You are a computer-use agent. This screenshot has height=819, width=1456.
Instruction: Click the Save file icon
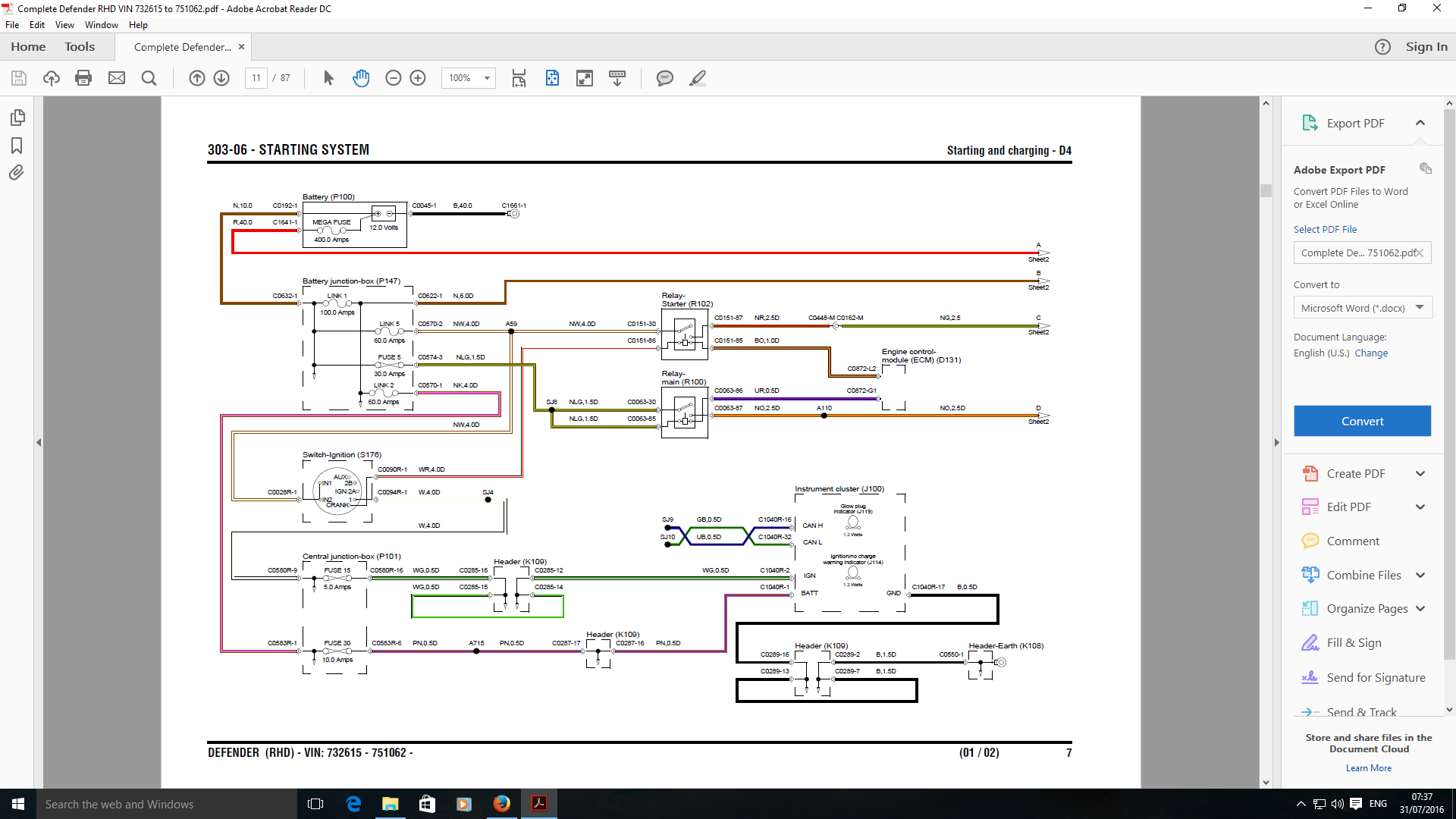[19, 78]
